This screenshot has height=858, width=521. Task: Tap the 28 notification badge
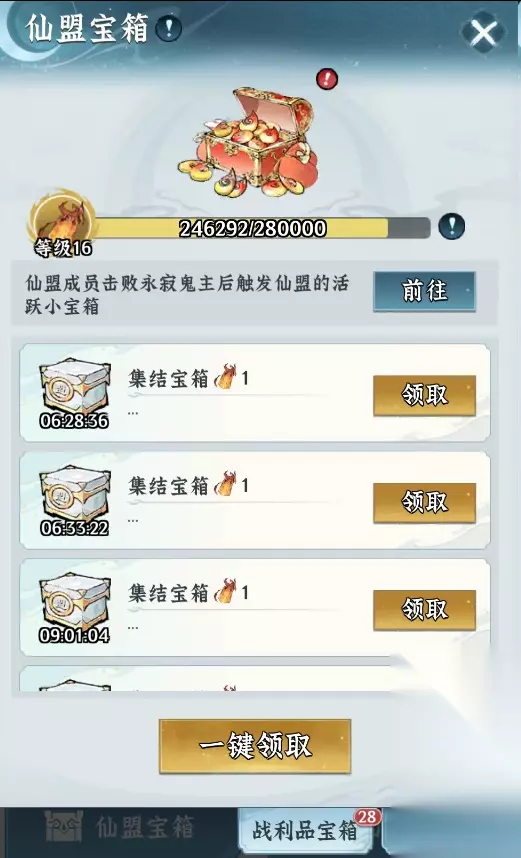[x=368, y=818]
